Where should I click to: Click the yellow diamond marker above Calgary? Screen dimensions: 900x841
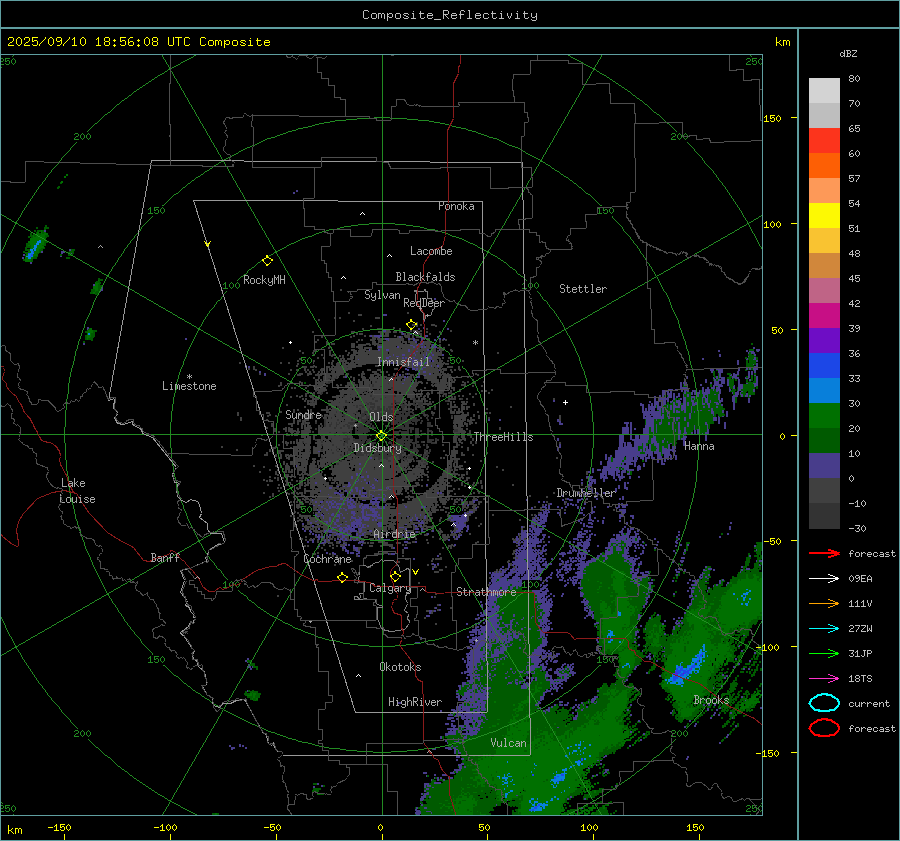pyautogui.click(x=395, y=576)
